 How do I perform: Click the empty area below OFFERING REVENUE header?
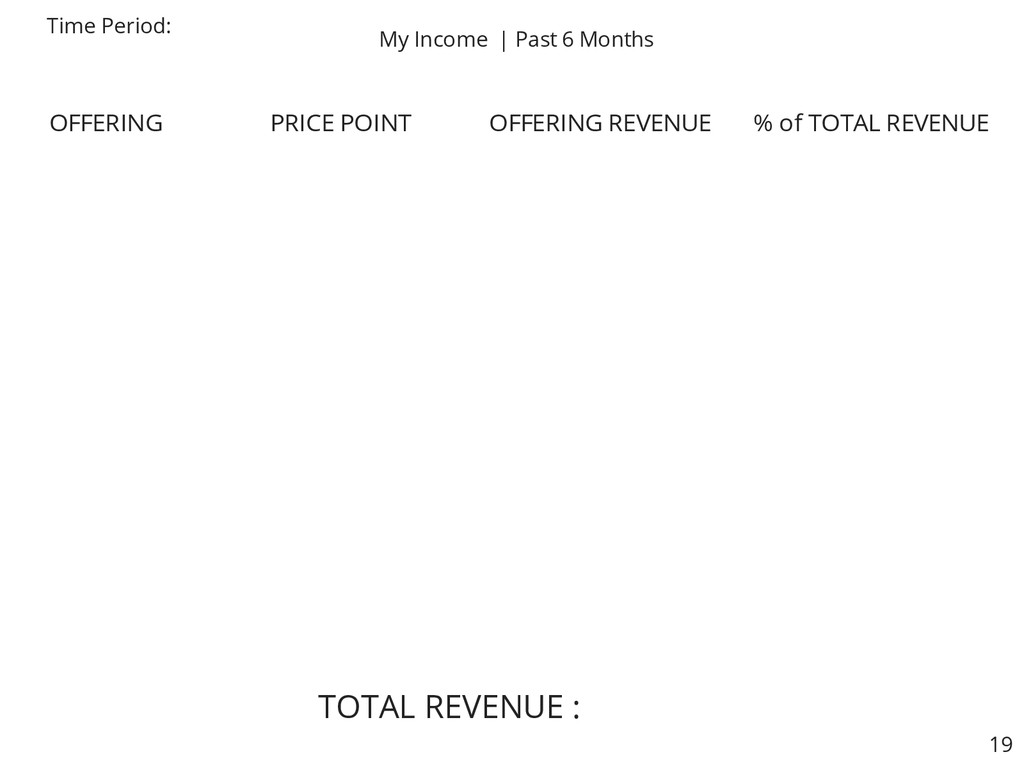(600, 392)
